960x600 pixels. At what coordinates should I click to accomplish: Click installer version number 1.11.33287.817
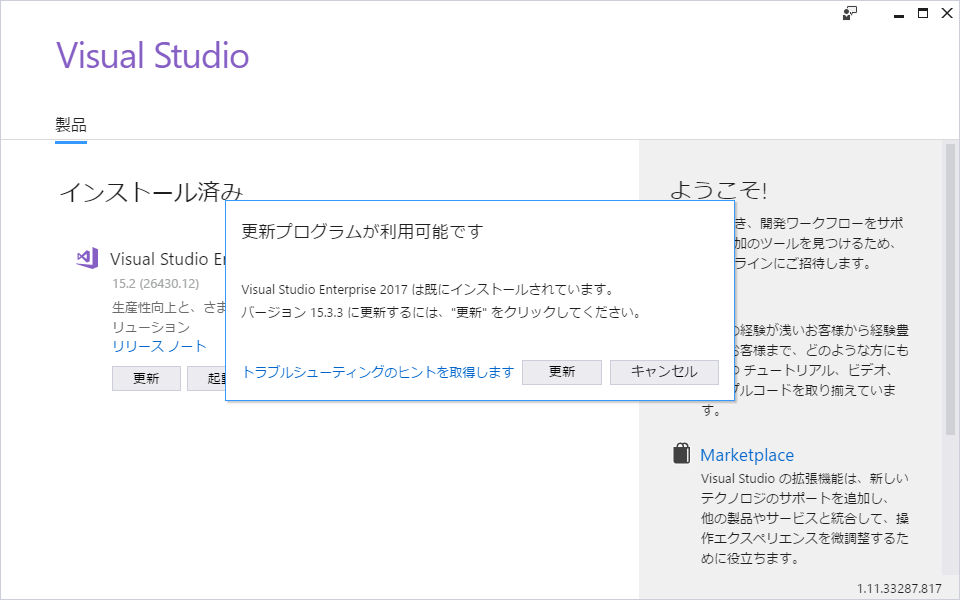[x=899, y=588]
